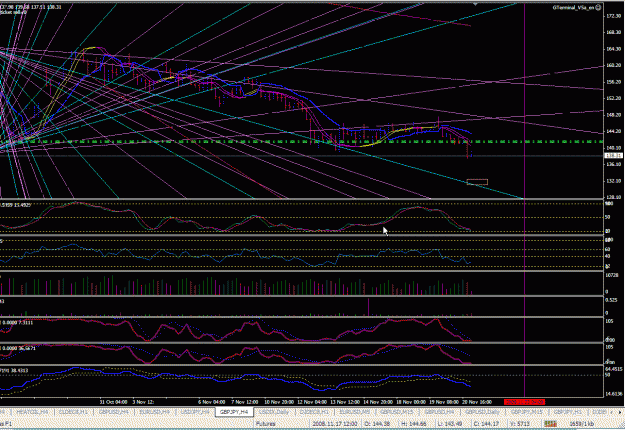
Task: Click the connection status bars icon
Action: pos(550,424)
